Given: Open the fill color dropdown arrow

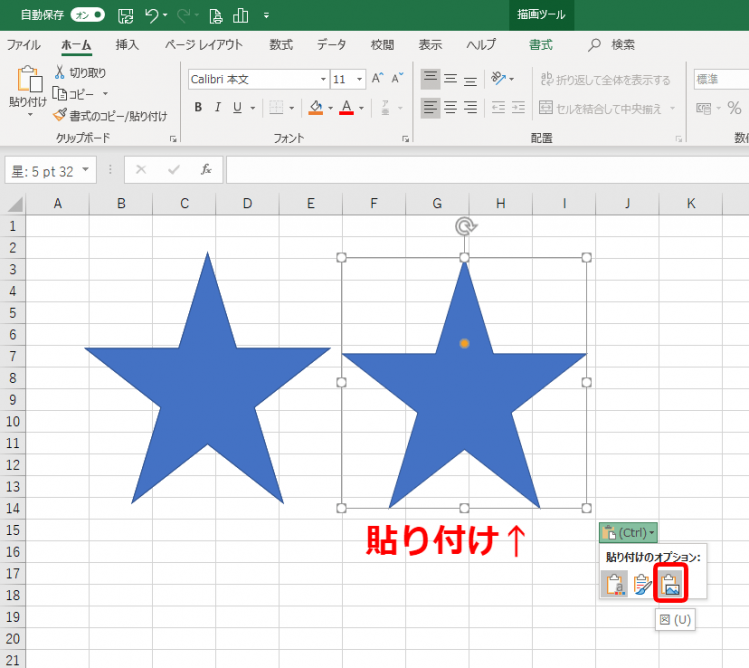Looking at the screenshot, I should (331, 108).
